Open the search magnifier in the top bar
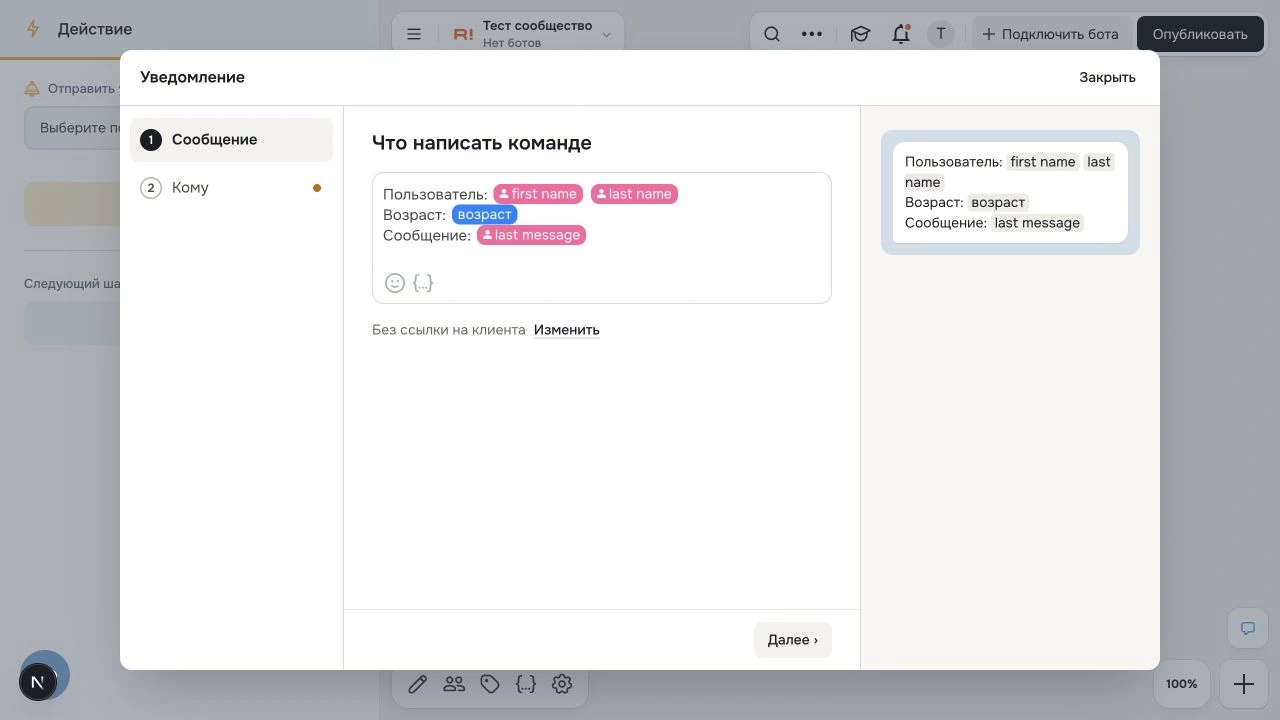The height and width of the screenshot is (720, 1280). [772, 34]
